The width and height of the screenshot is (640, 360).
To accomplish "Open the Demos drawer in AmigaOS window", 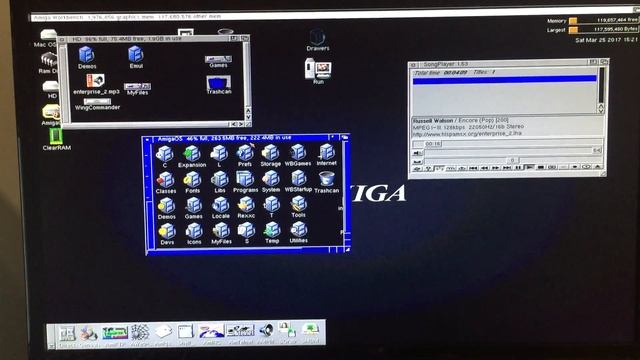I will [167, 209].
